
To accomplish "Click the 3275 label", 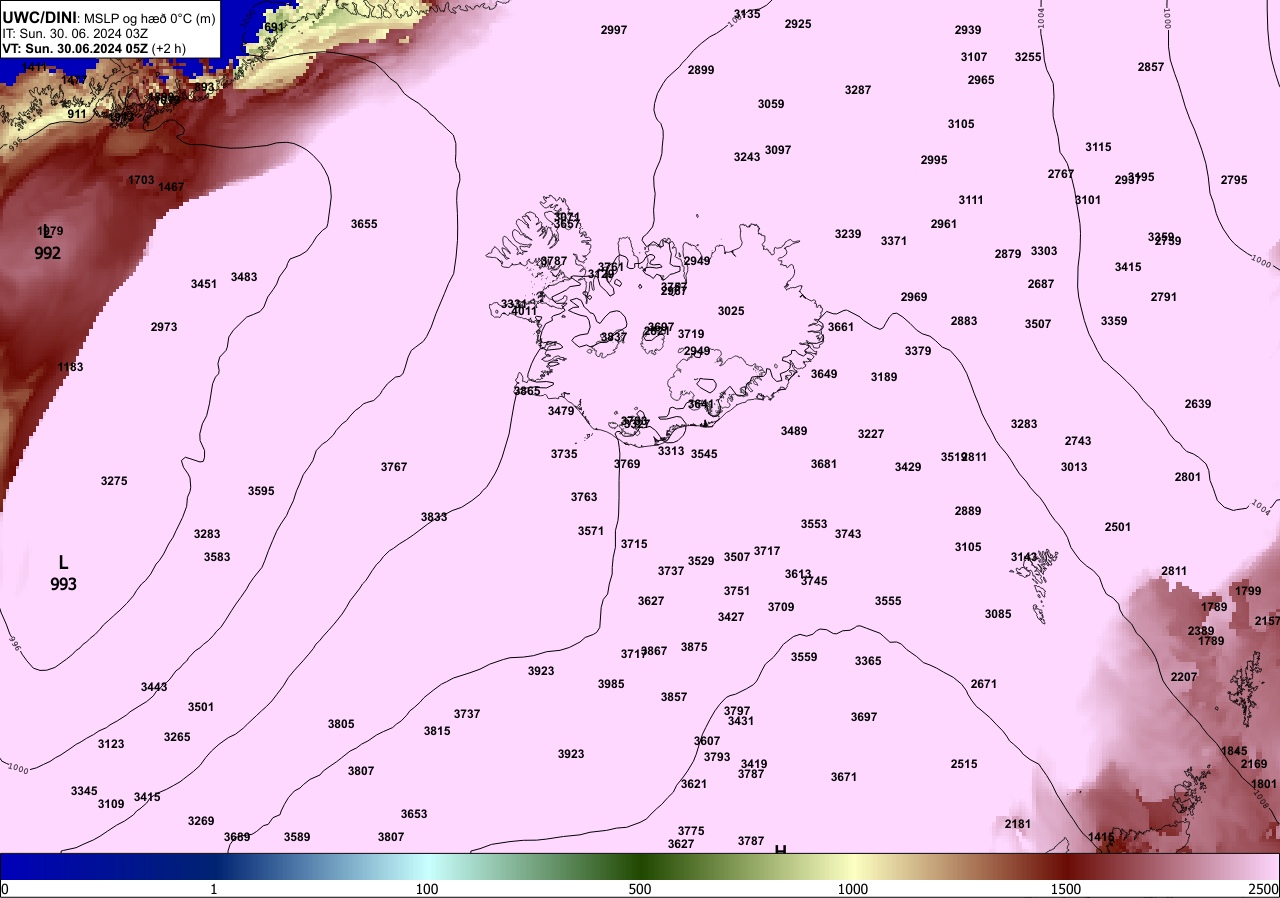I will coord(114,481).
